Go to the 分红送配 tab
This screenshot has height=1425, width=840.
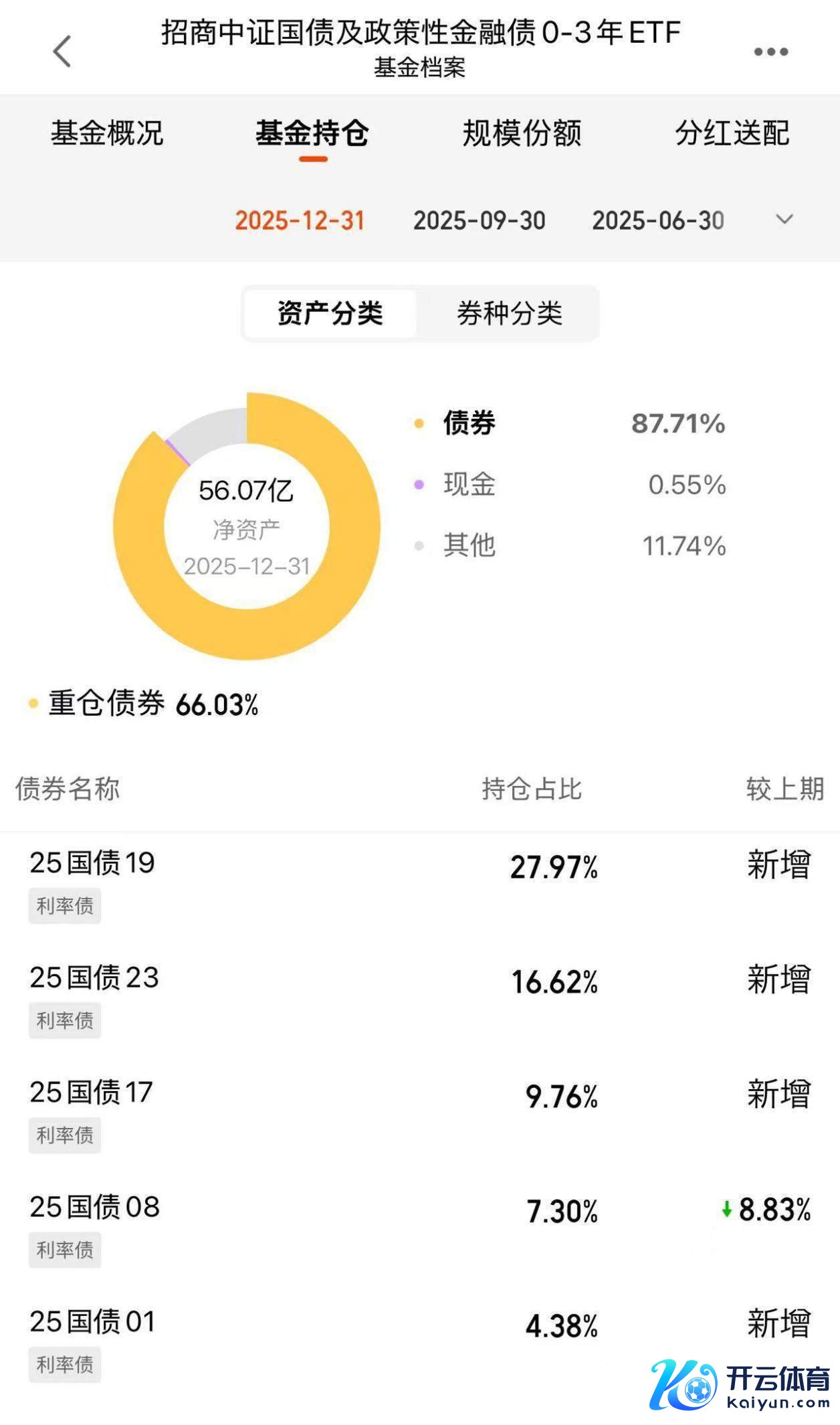(x=732, y=133)
